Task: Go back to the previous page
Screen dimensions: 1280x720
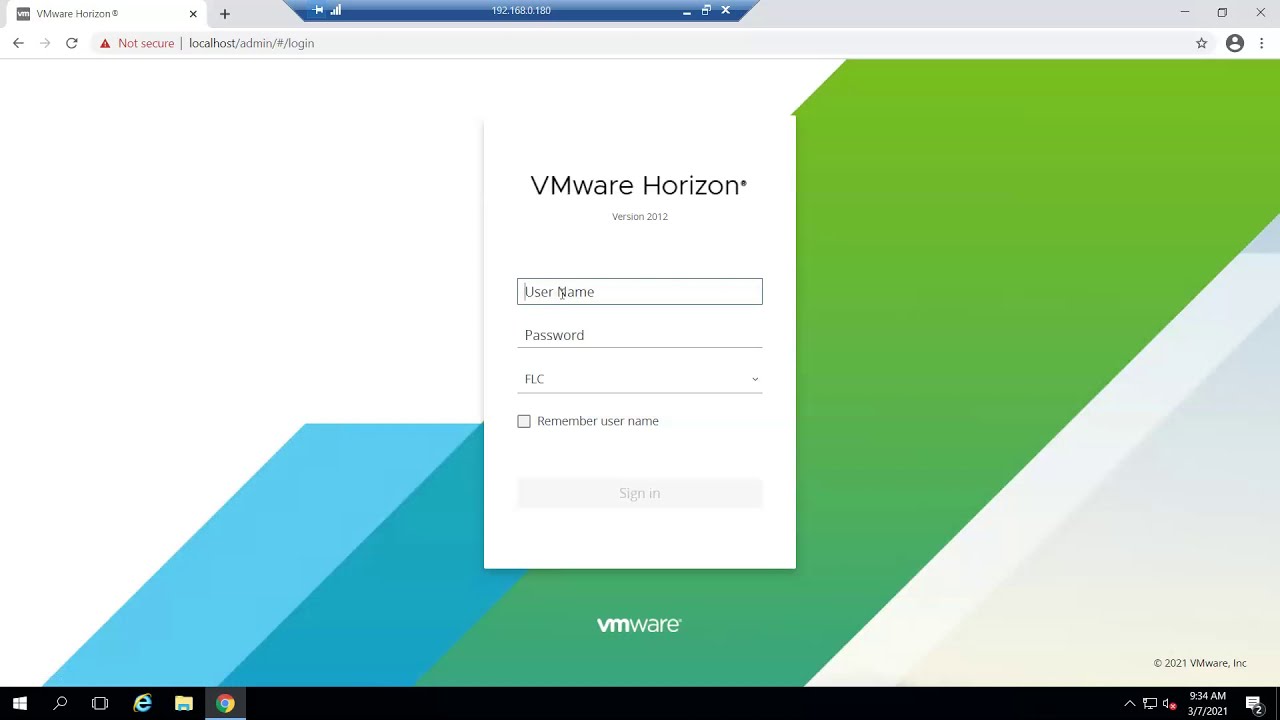Action: [x=18, y=43]
